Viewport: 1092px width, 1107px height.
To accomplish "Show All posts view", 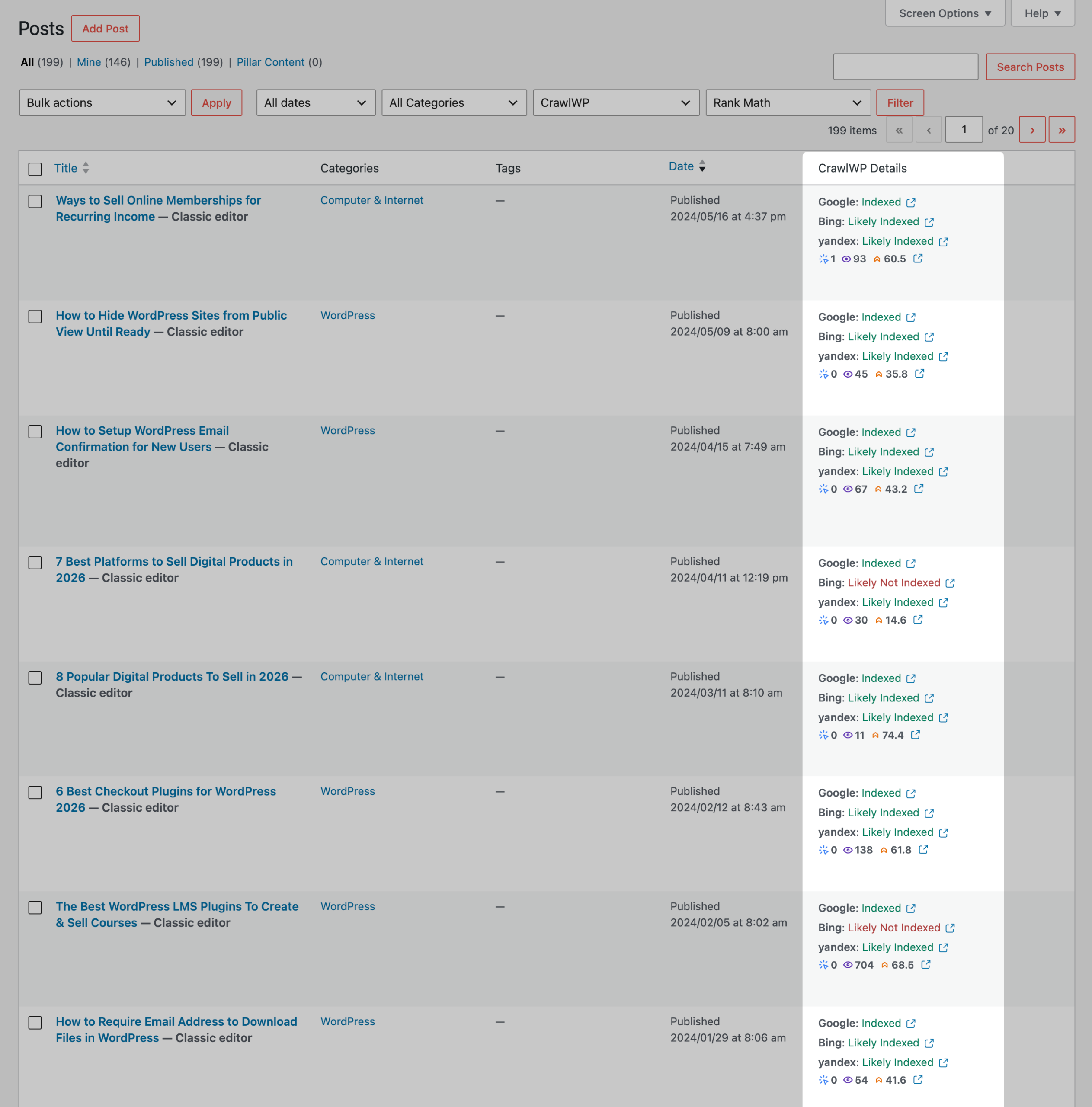I will (28, 62).
